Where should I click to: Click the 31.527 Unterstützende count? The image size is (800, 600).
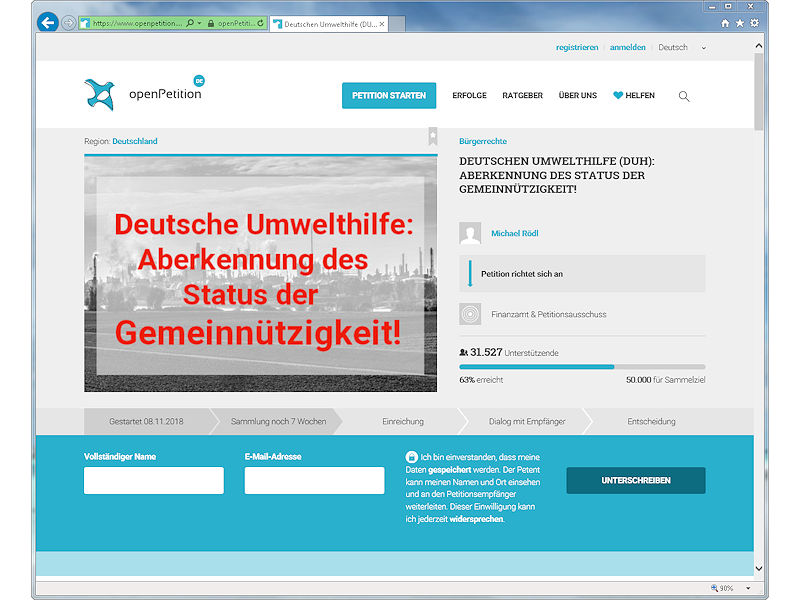coord(509,353)
